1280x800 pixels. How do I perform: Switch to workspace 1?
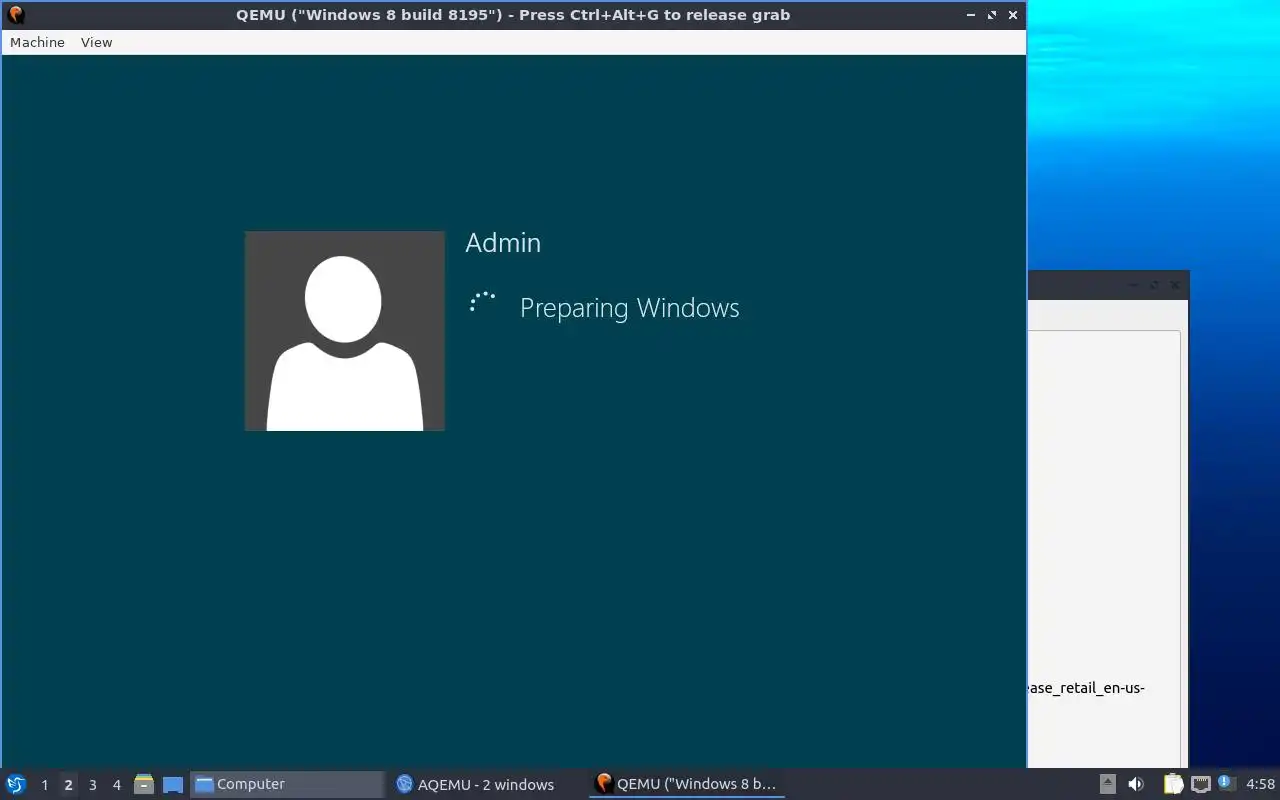pyautogui.click(x=44, y=785)
